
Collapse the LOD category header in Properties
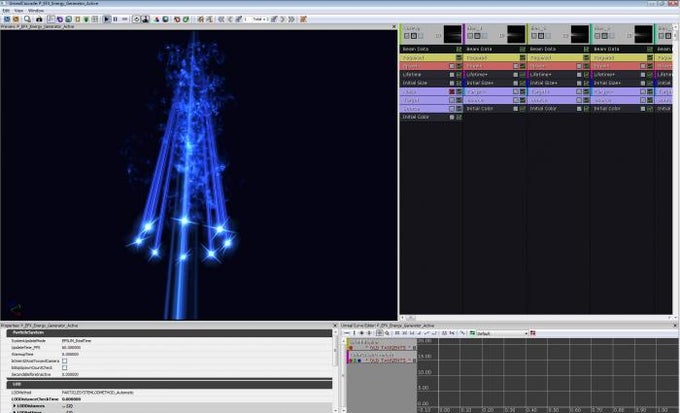tap(169, 384)
